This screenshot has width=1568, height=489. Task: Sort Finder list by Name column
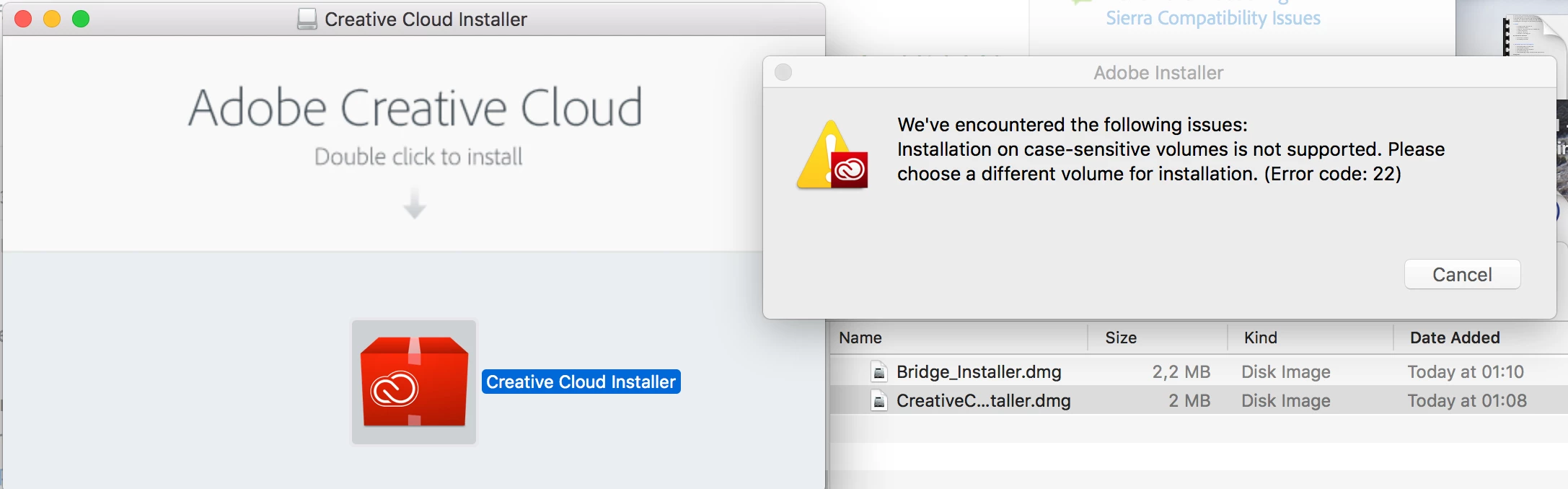click(860, 338)
